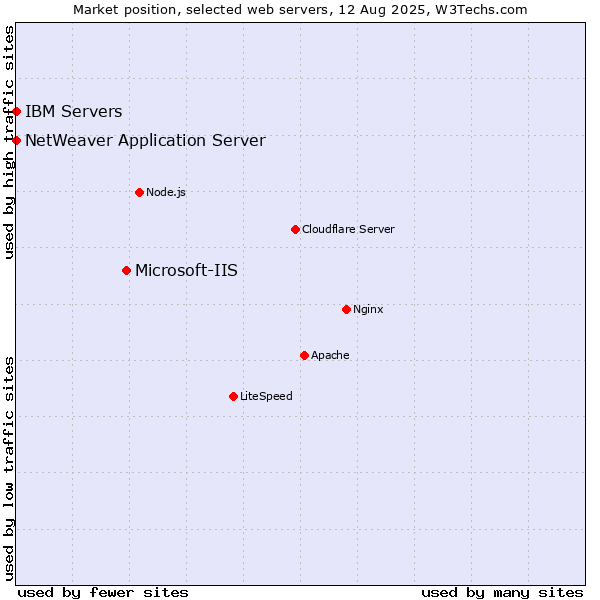600x600 pixels.
Task: Click the "Nginx" label text
Action: click(368, 309)
